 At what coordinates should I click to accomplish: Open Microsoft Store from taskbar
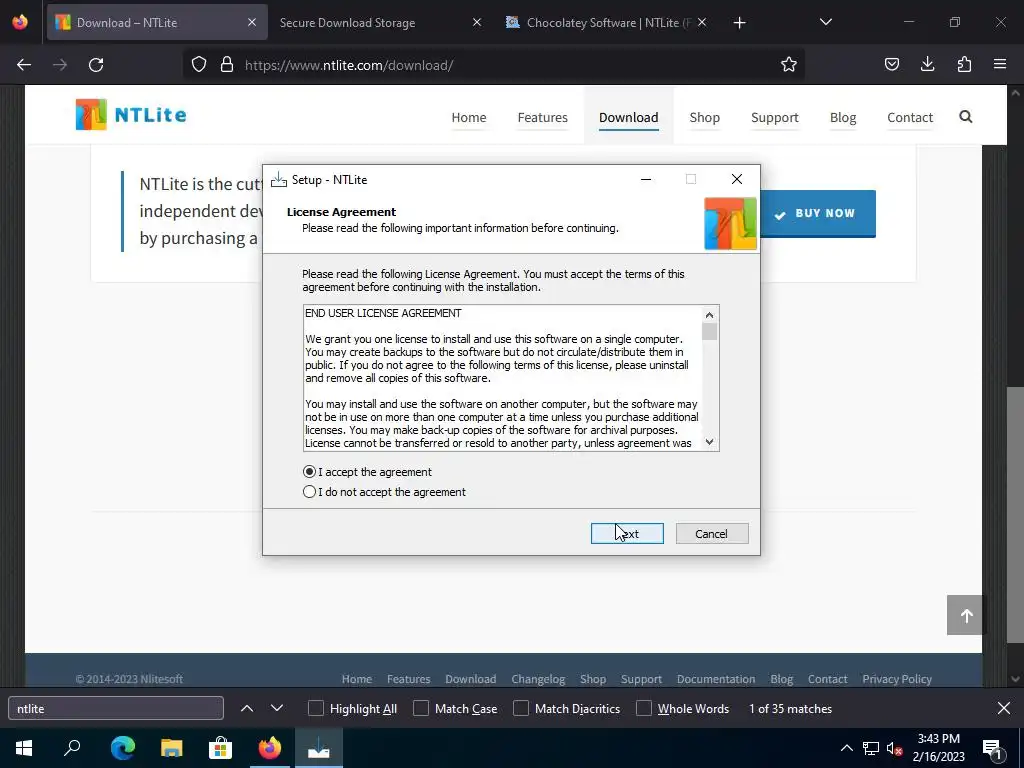coord(220,748)
